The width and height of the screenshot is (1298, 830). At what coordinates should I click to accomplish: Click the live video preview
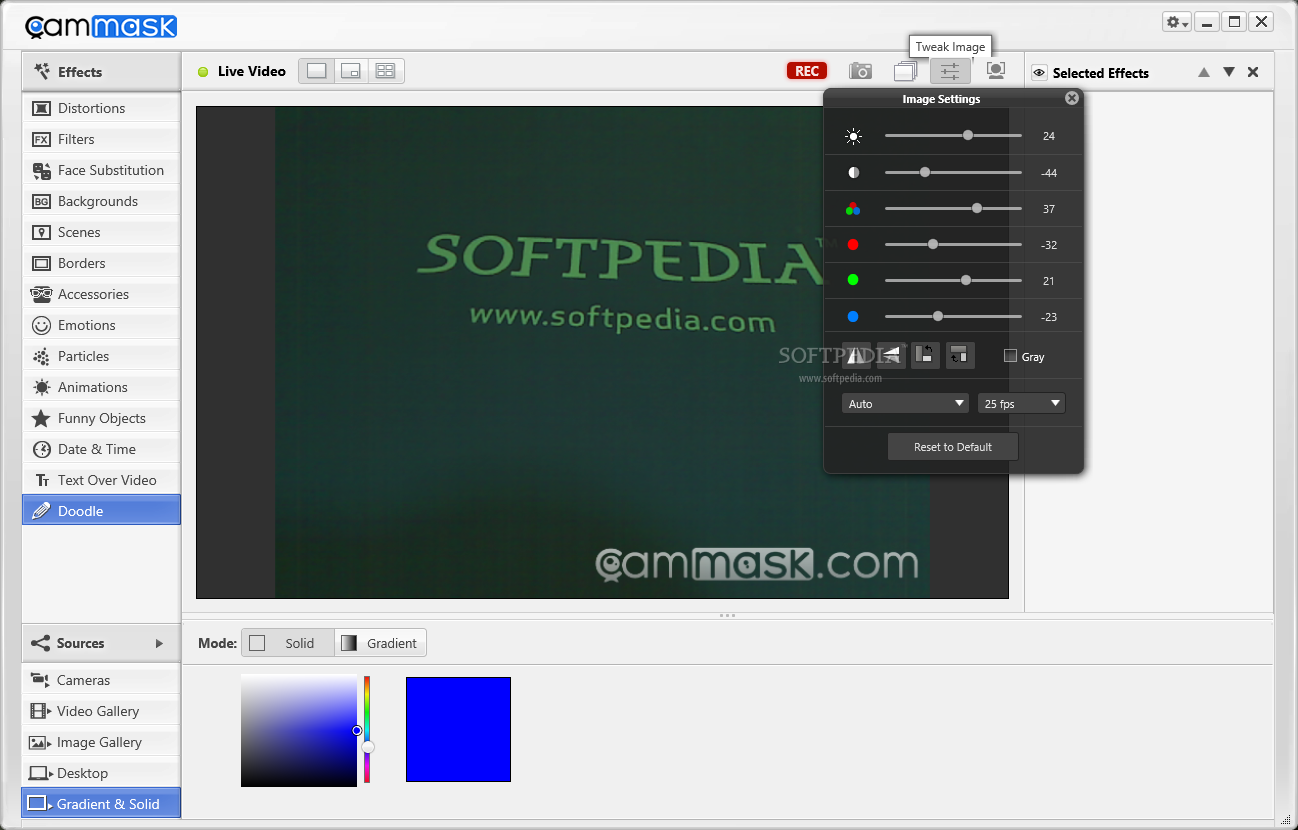602,352
